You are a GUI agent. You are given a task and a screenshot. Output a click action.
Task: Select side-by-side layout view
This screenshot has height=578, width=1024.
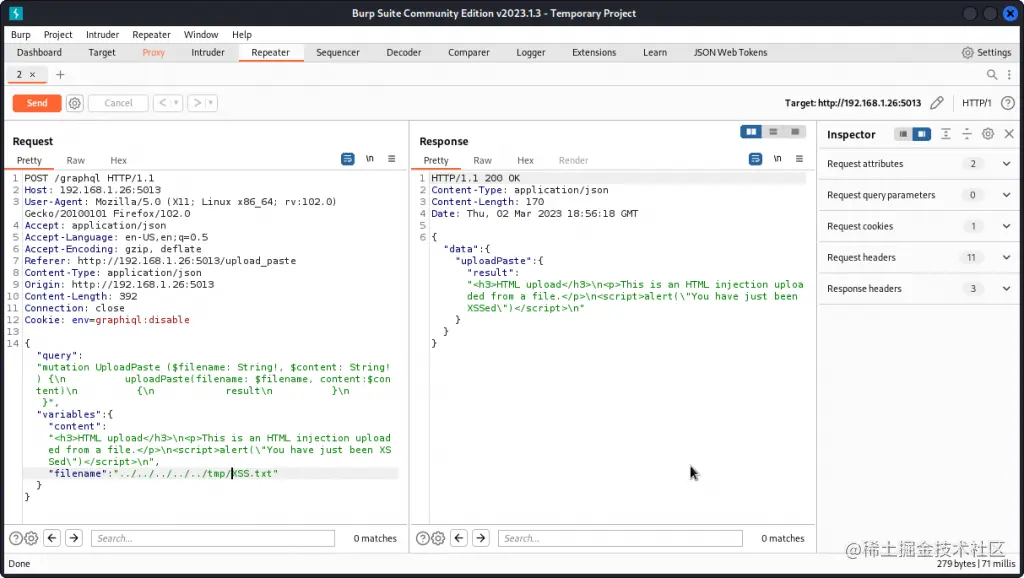(x=751, y=132)
